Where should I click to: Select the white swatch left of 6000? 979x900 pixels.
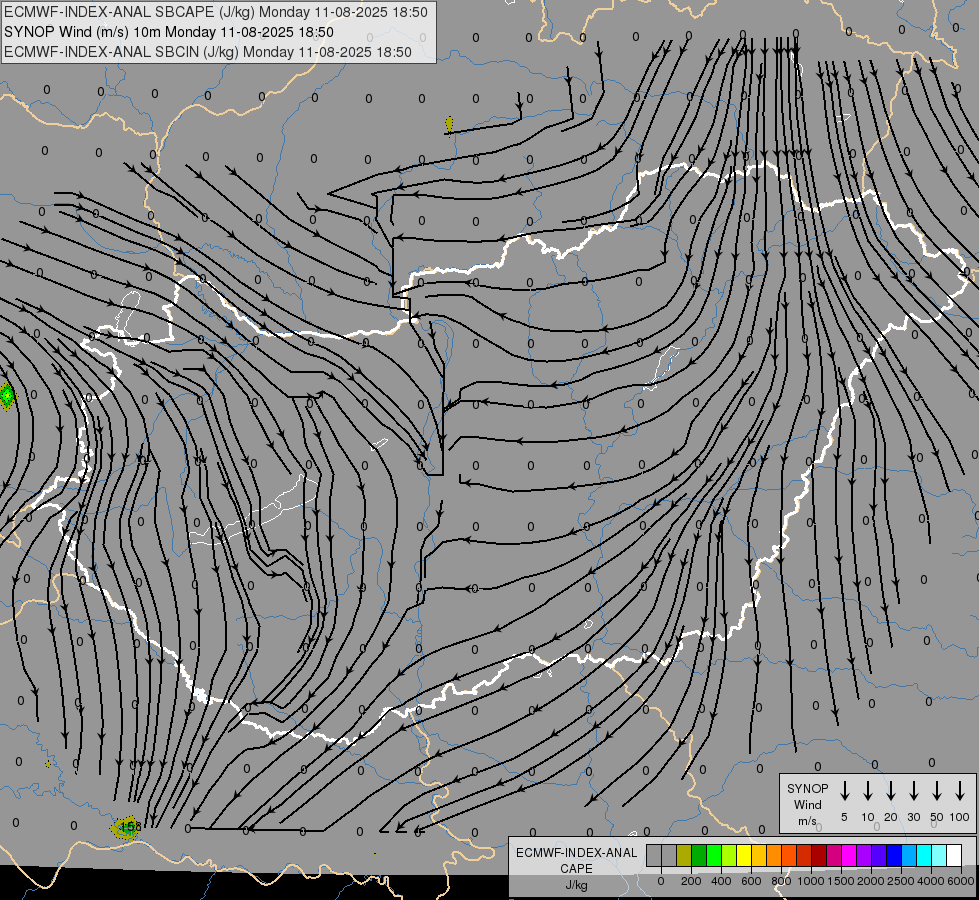point(954,856)
